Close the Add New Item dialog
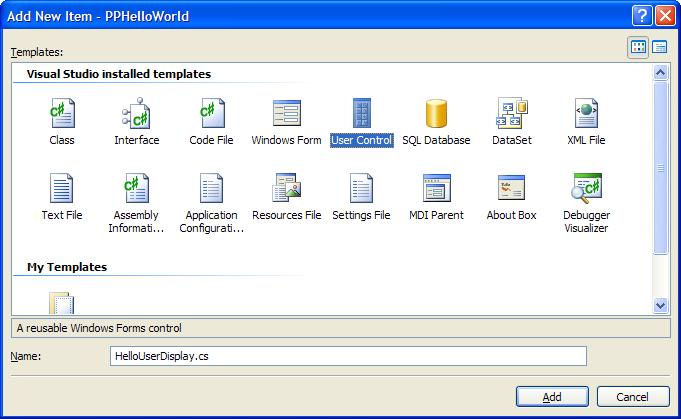This screenshot has height=419, width=681. 665,16
